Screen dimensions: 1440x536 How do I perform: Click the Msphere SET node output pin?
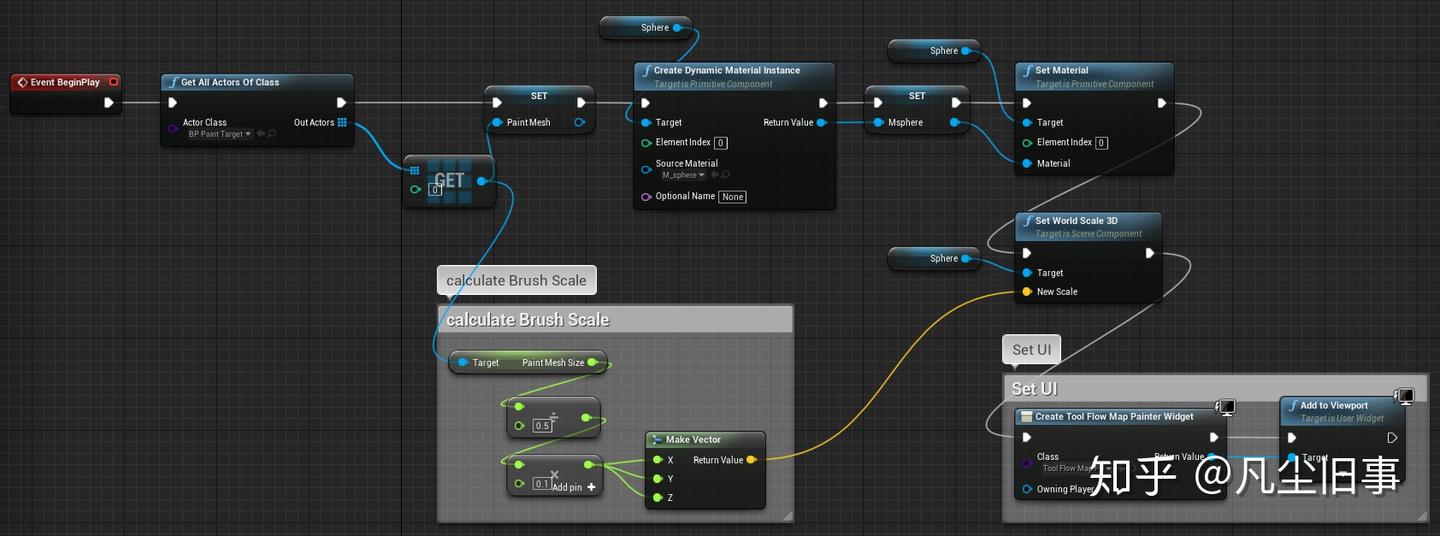pyautogui.click(x=955, y=123)
